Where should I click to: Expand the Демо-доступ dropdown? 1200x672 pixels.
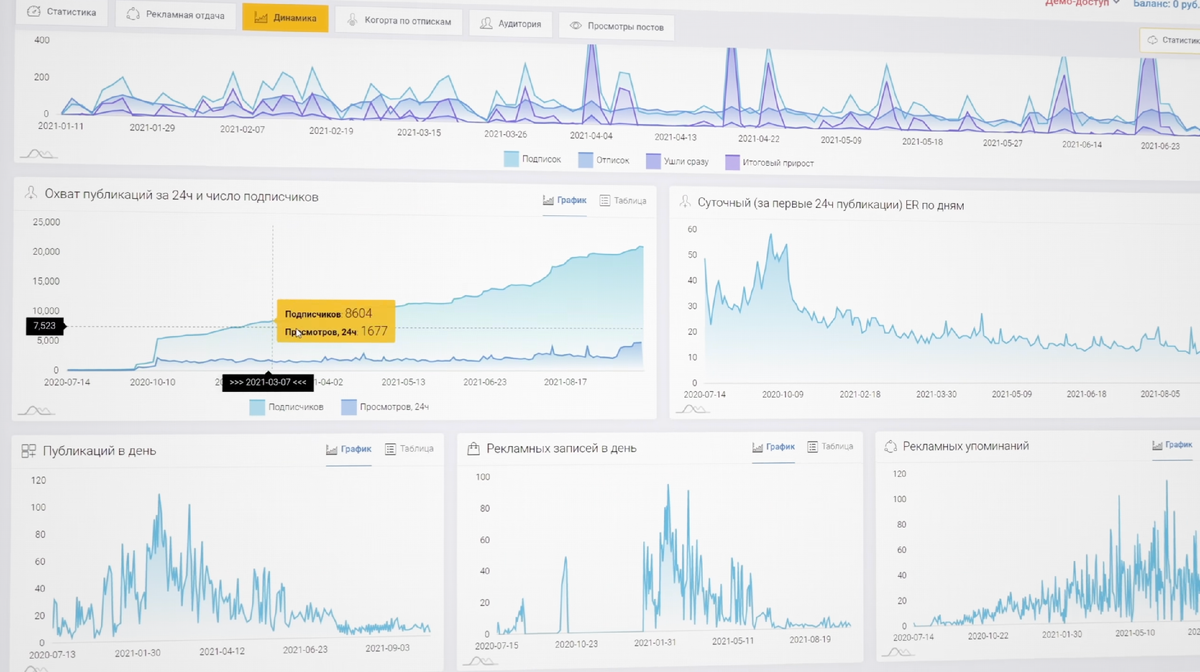(x=1082, y=3)
